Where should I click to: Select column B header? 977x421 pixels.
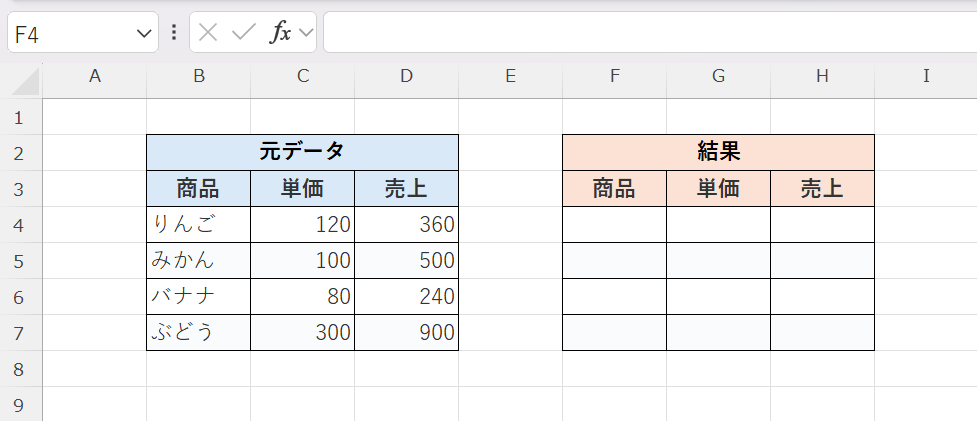[x=198, y=76]
